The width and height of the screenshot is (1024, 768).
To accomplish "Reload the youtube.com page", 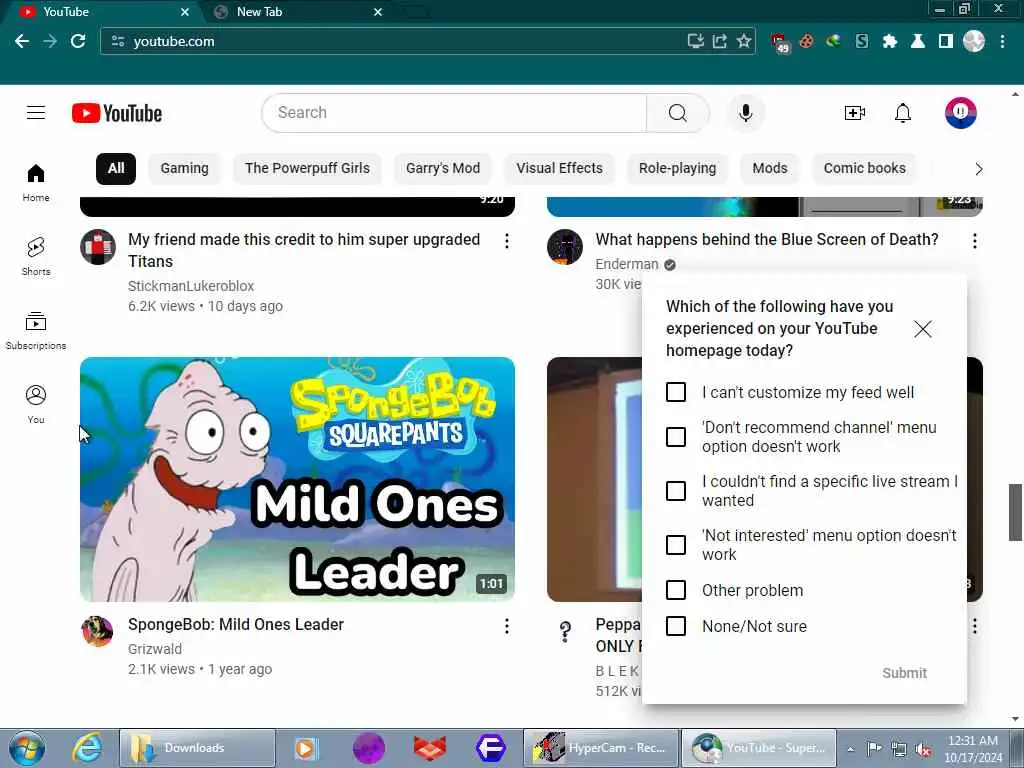I will coord(78,41).
